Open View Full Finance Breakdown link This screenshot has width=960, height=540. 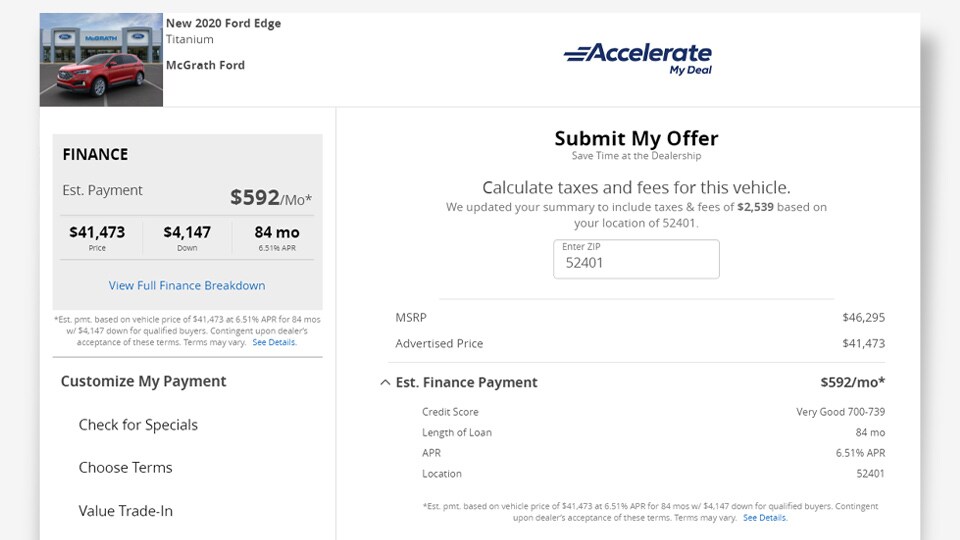[187, 285]
